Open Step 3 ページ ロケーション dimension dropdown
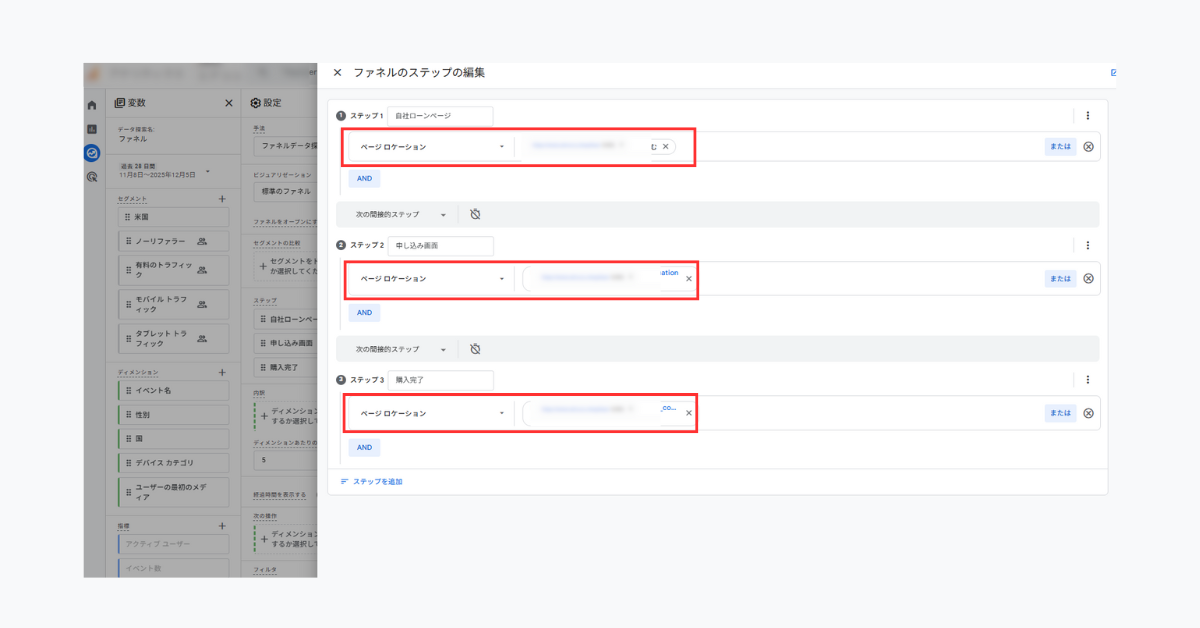 point(431,413)
